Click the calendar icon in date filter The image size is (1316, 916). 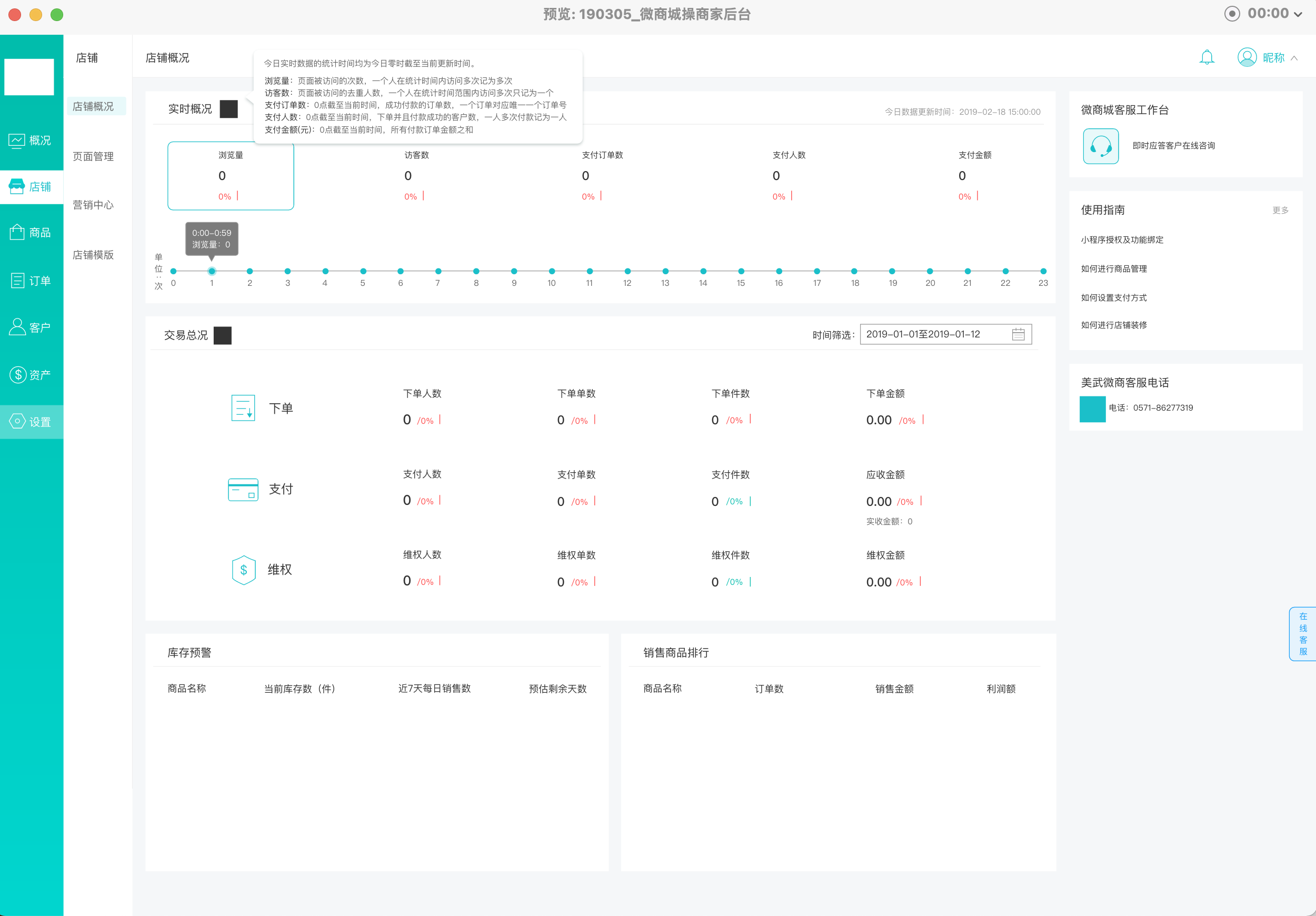pos(1018,334)
